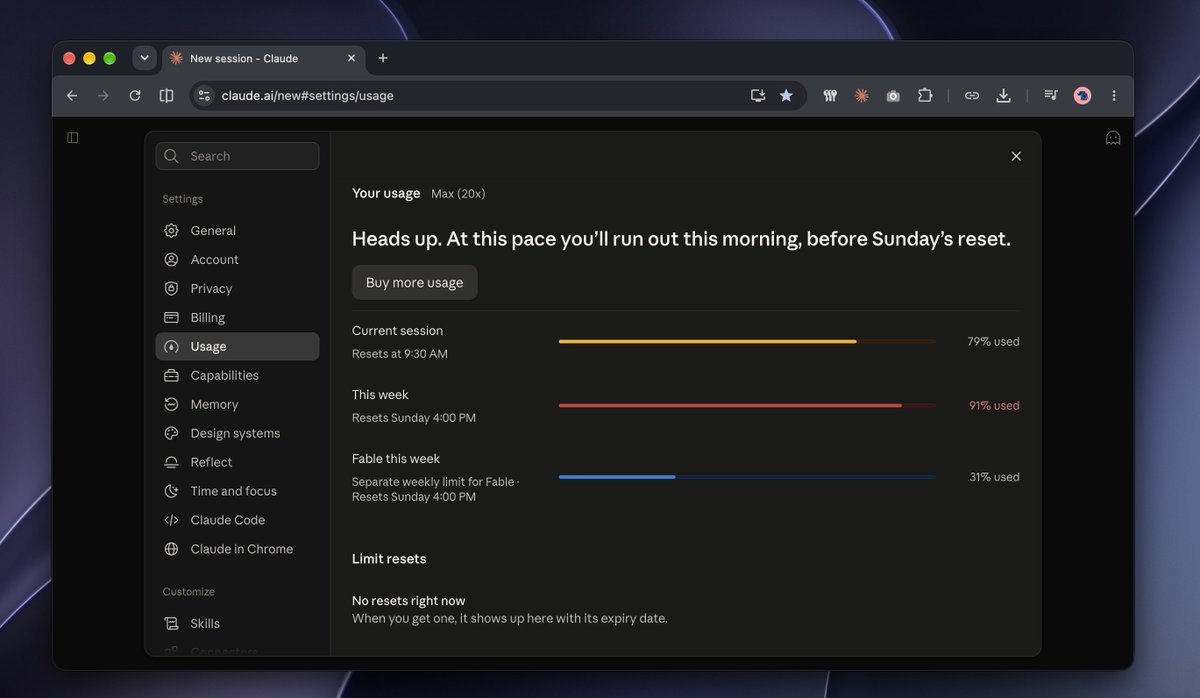
Task: Click the claude.ai address bar URL
Action: 307,96
